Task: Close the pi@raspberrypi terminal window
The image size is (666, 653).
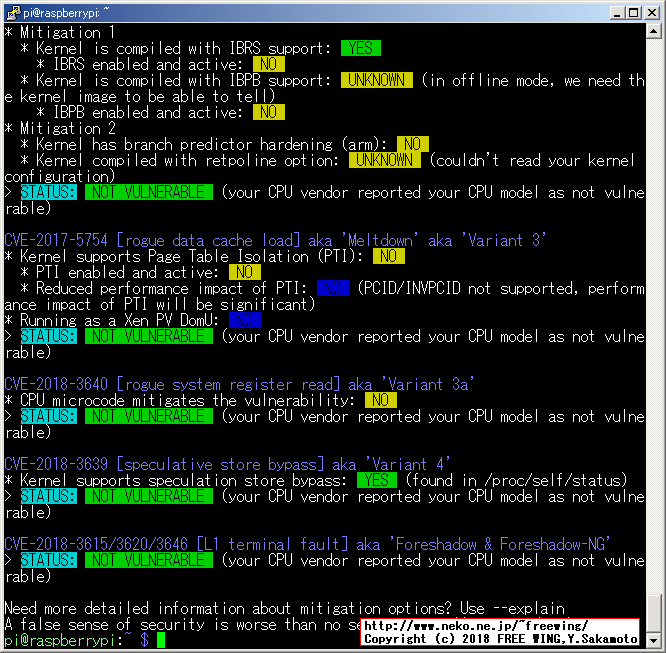Action: click(x=651, y=13)
